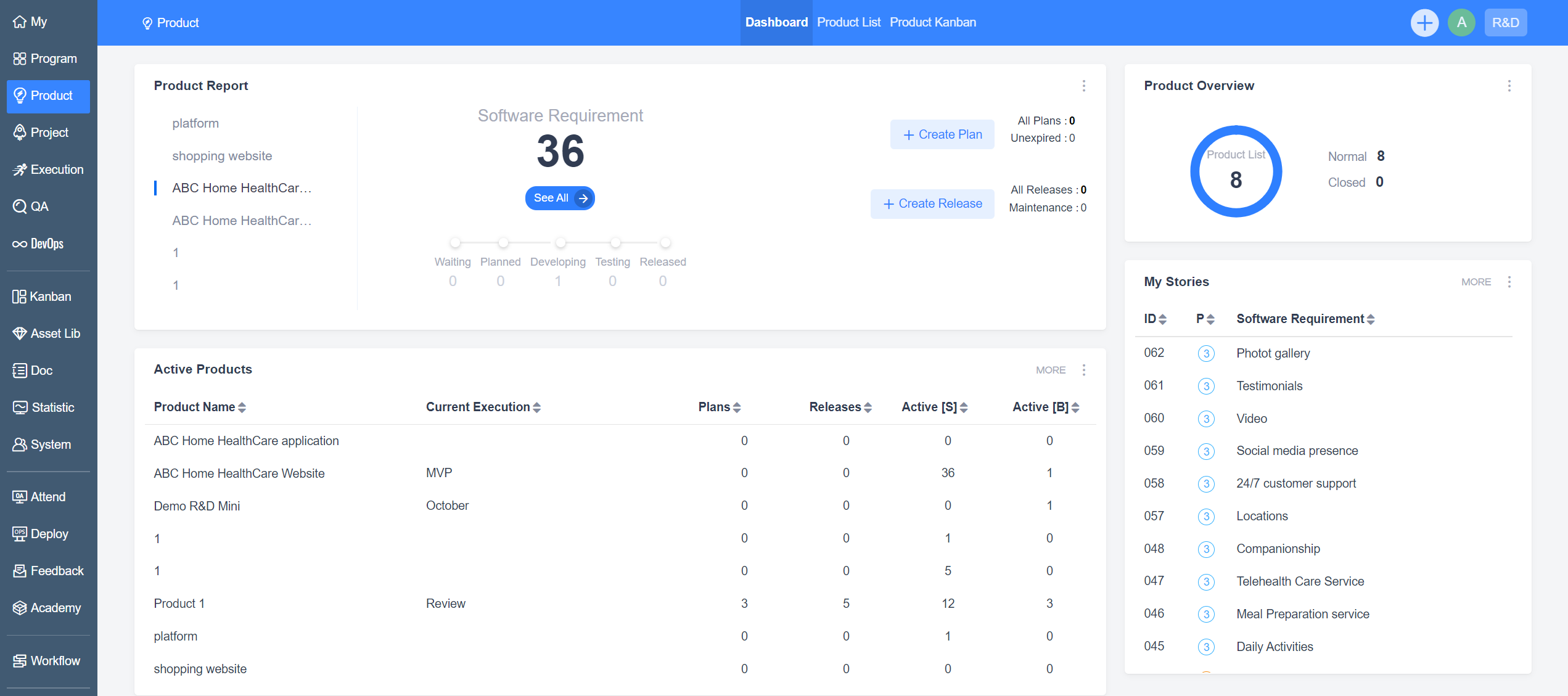Image resolution: width=1568 pixels, height=696 pixels.
Task: Open the Kanban sidebar icon
Action: click(19, 297)
